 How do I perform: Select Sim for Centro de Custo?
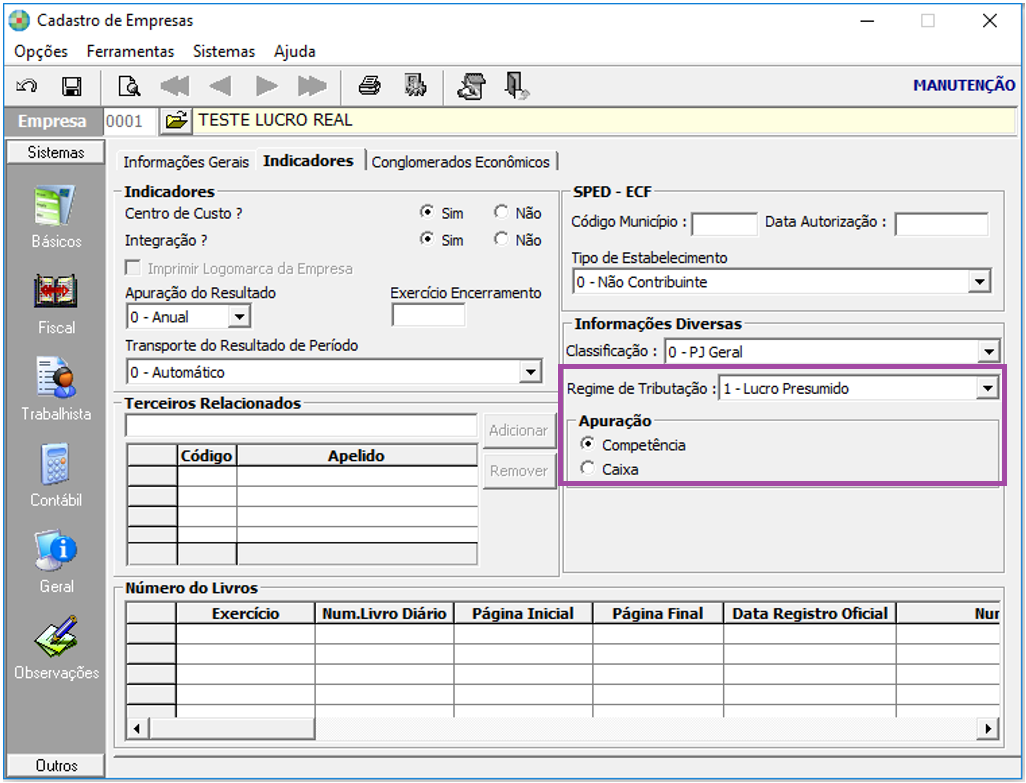[x=427, y=212]
